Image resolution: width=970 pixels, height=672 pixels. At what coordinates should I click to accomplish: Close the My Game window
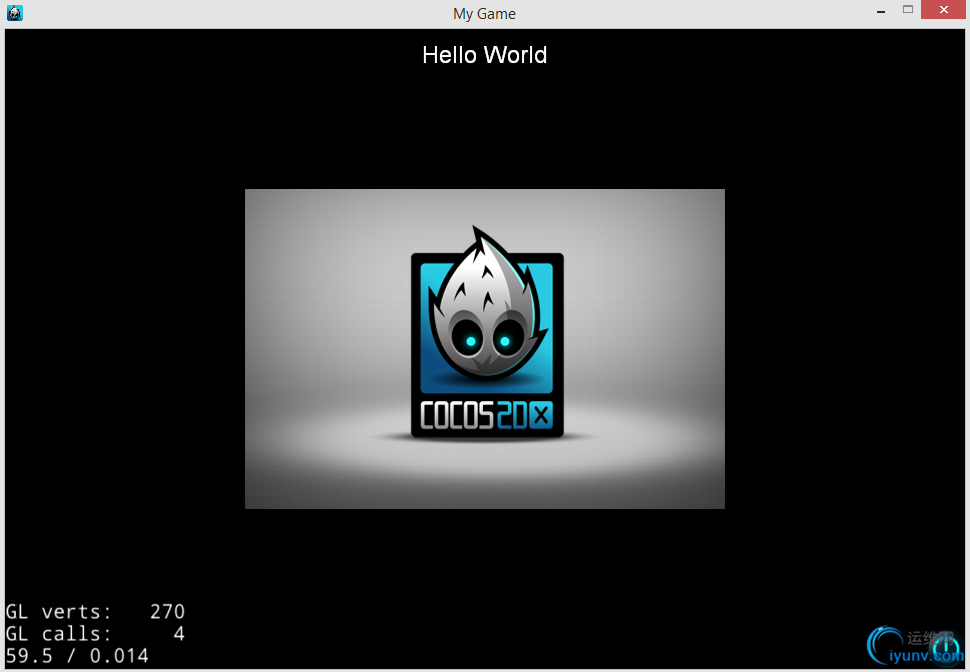tap(943, 9)
